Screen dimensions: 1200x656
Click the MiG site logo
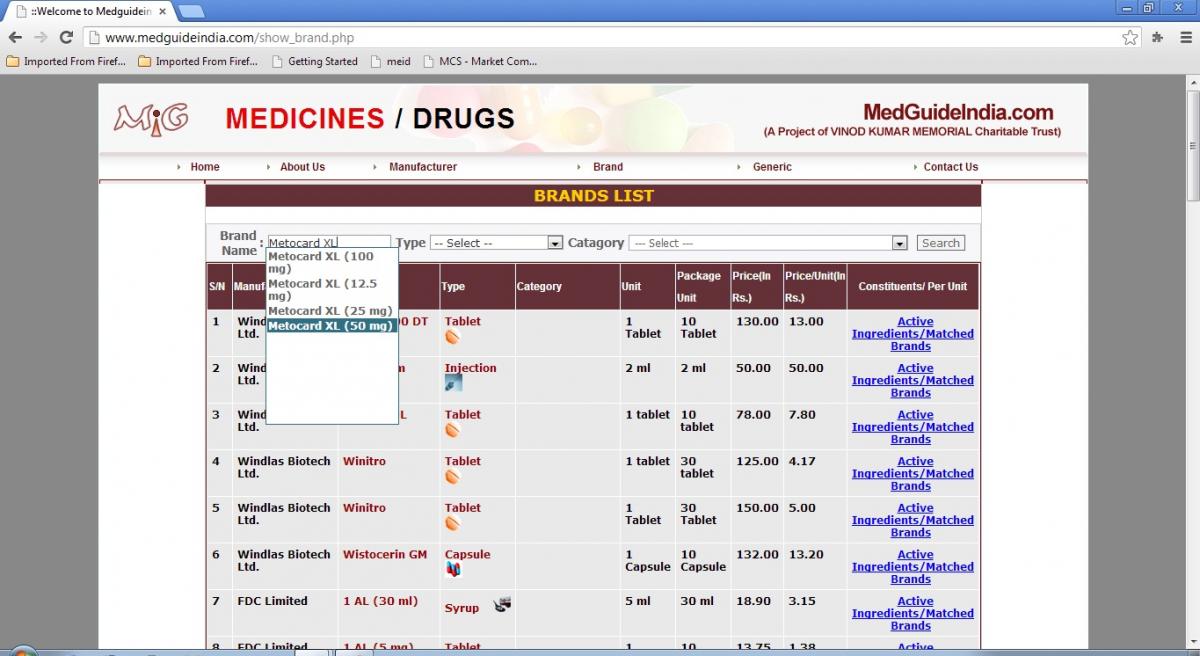point(150,118)
